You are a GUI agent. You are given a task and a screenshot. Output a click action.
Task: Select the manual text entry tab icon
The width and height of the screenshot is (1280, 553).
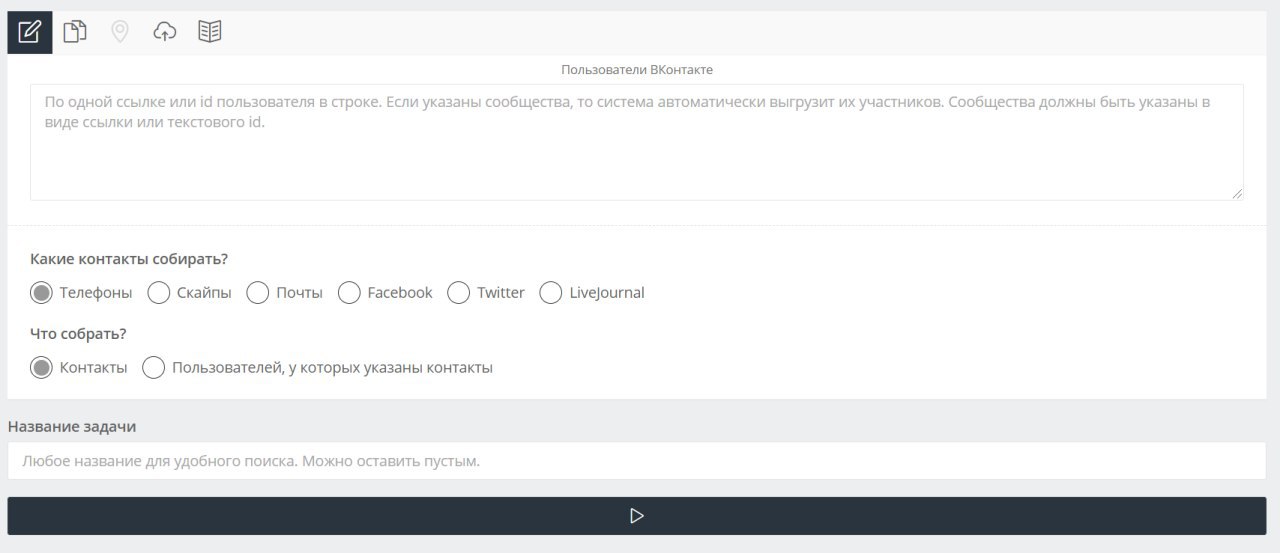(30, 32)
